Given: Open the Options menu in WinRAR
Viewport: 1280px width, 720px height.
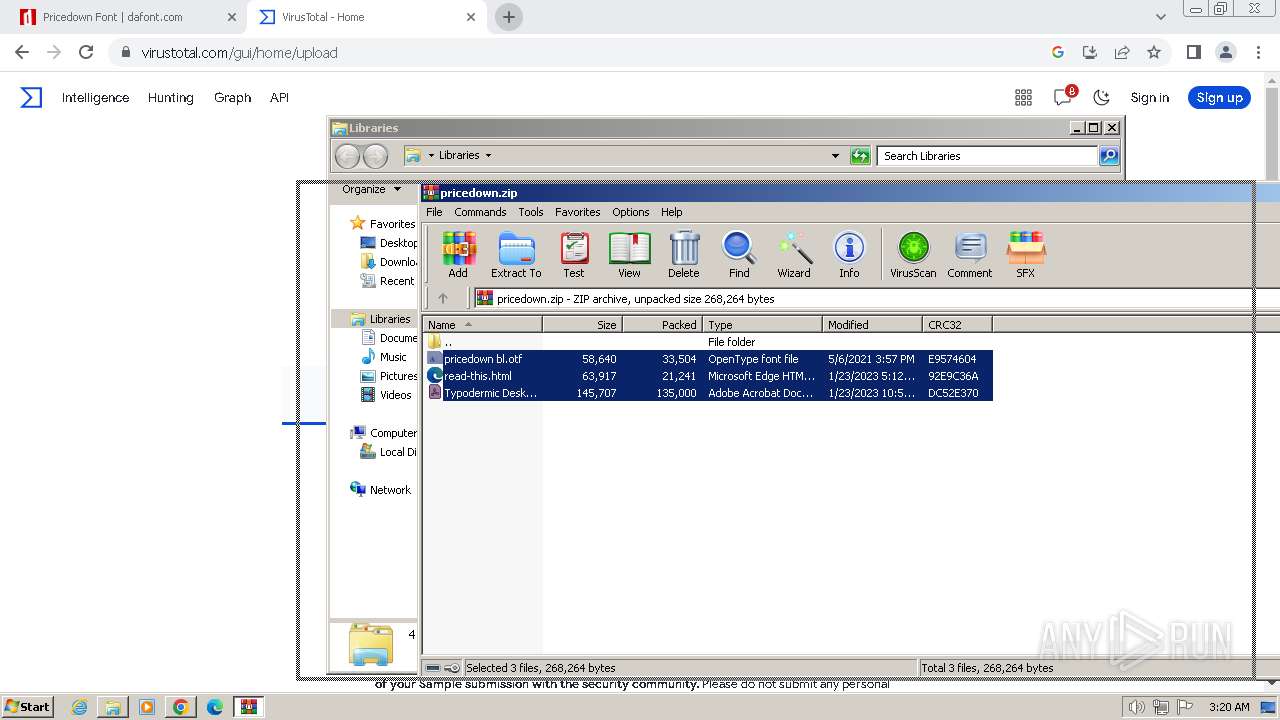Looking at the screenshot, I should click(631, 212).
